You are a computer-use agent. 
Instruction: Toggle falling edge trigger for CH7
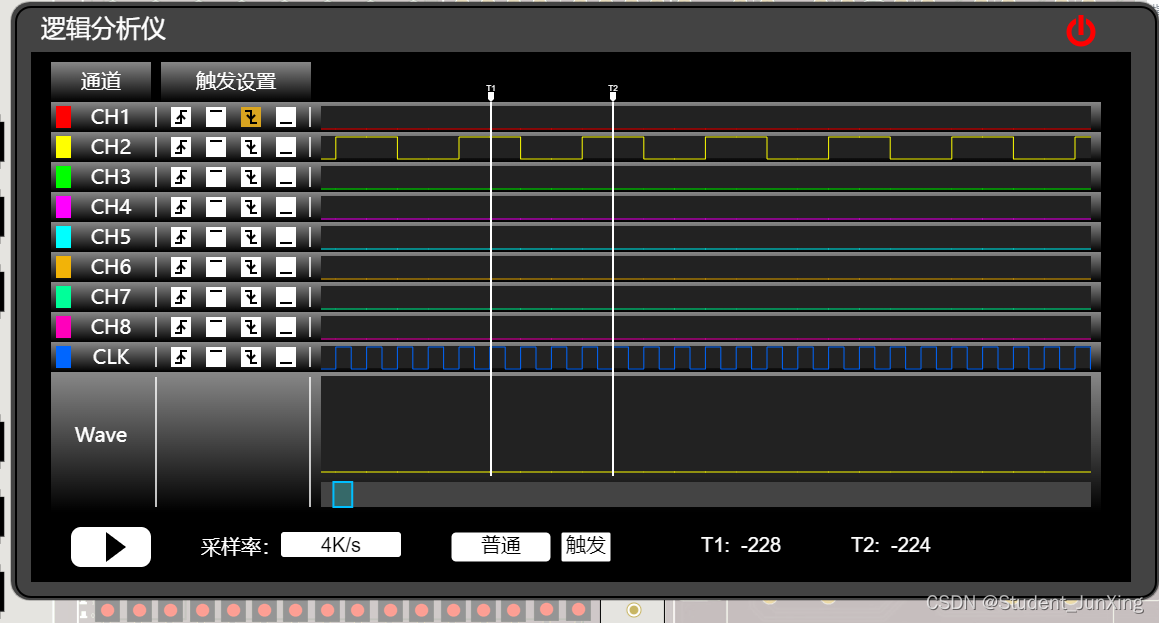tap(251, 296)
